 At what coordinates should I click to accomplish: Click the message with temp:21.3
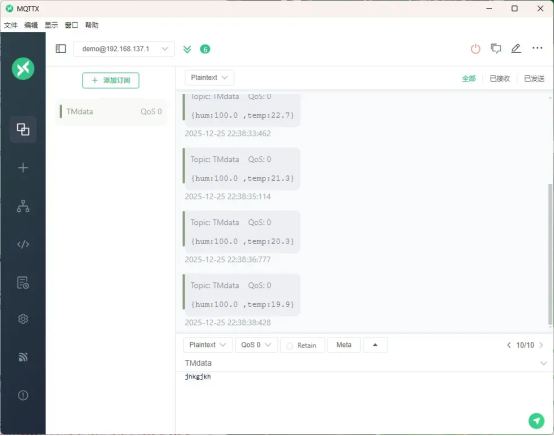tap(242, 169)
